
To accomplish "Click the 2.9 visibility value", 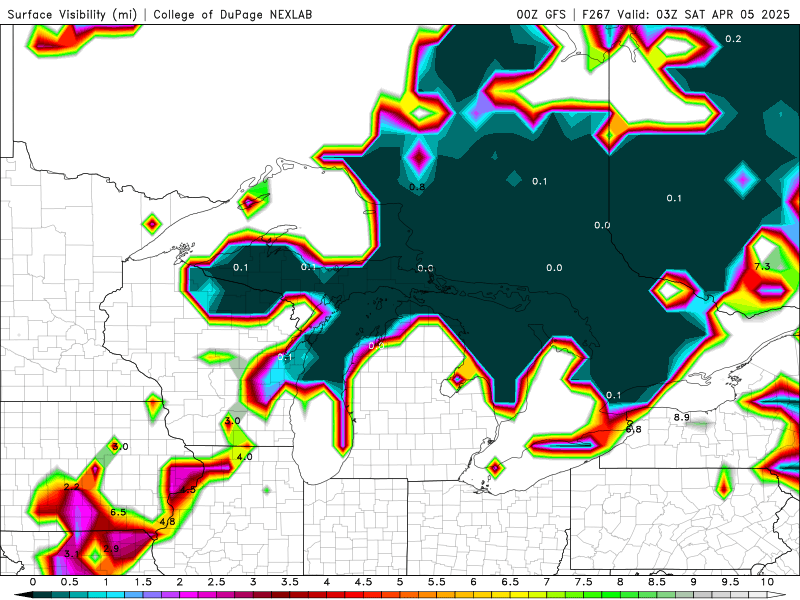I will coord(111,548).
